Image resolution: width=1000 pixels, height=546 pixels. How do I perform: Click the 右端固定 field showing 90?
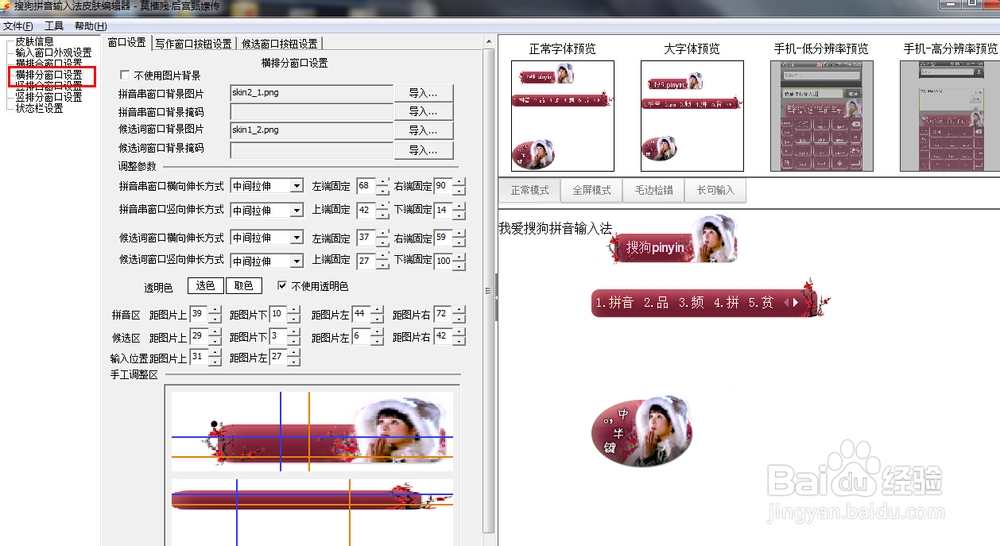coord(443,186)
